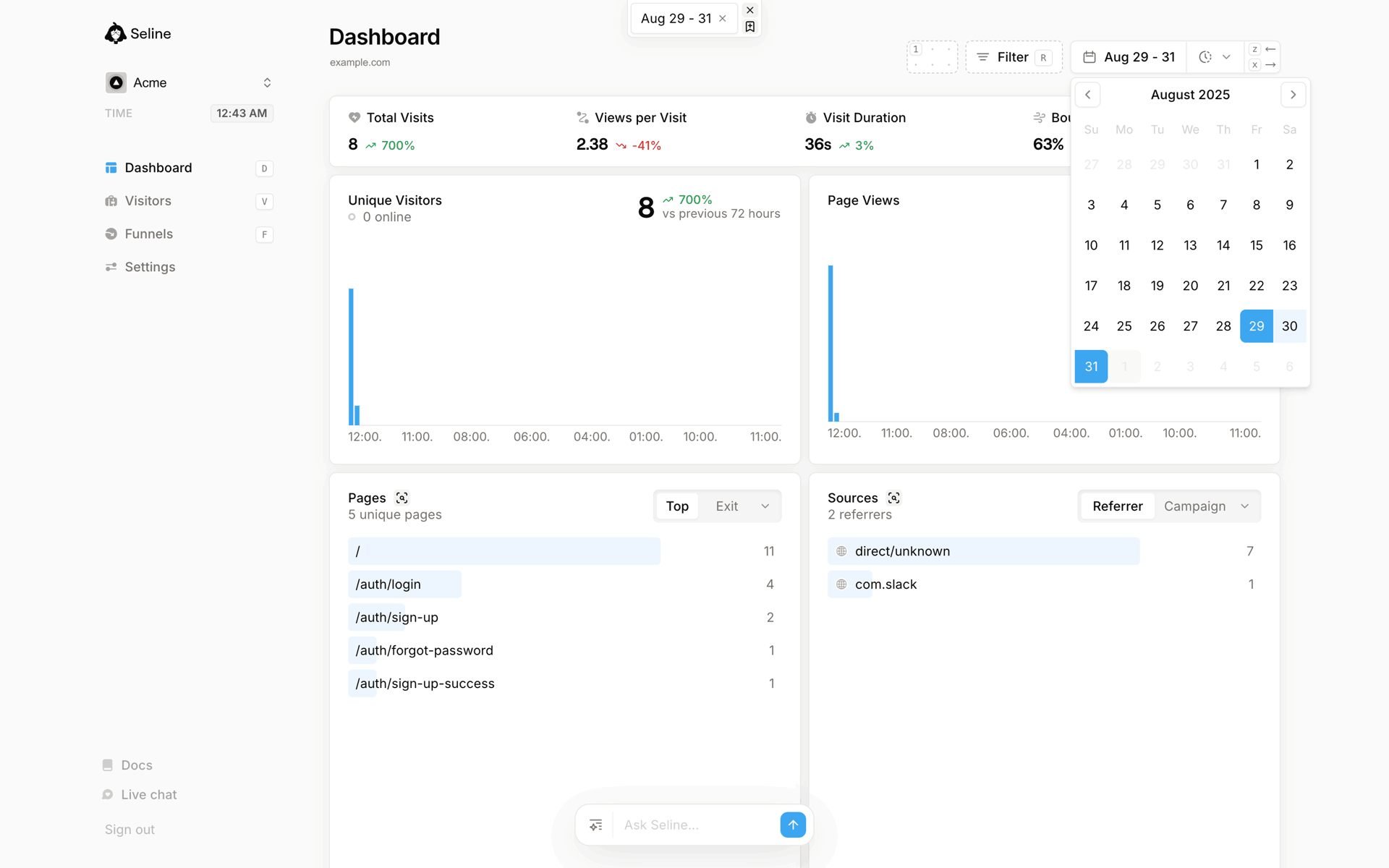Expand the Sources panel with focus icon
The height and width of the screenshot is (868, 1389).
(x=894, y=498)
